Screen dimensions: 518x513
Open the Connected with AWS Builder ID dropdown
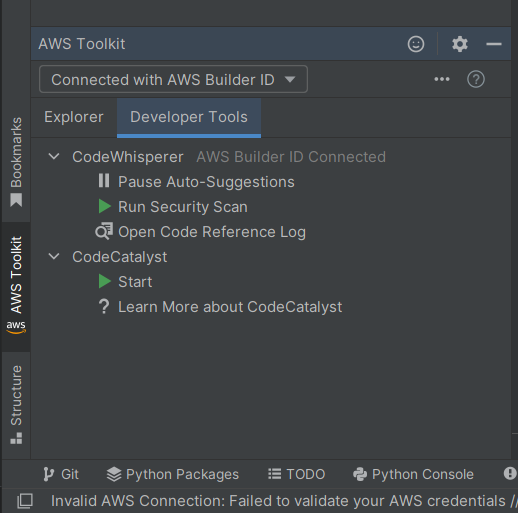click(x=173, y=79)
